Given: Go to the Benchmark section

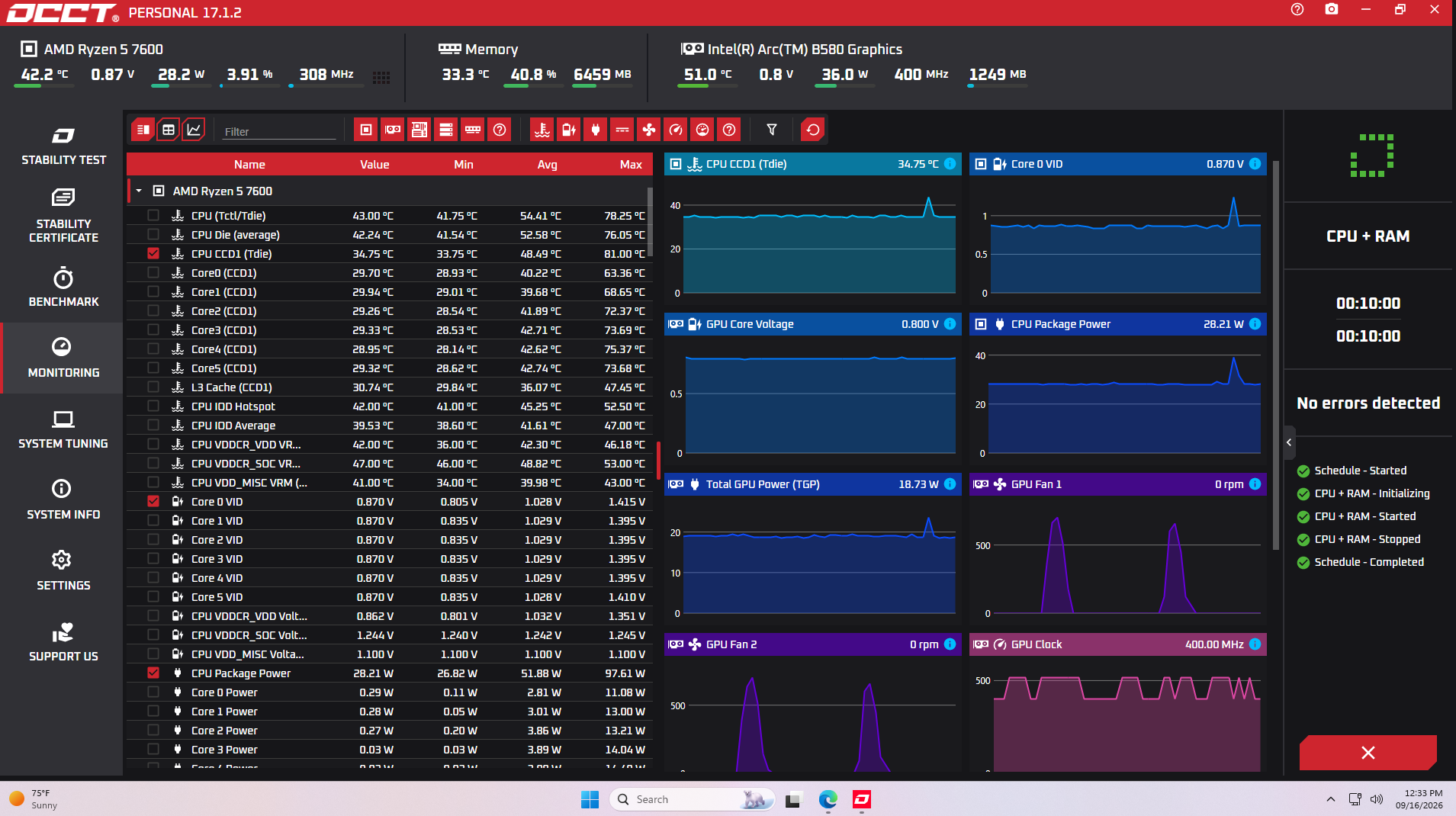Looking at the screenshot, I should click(63, 287).
